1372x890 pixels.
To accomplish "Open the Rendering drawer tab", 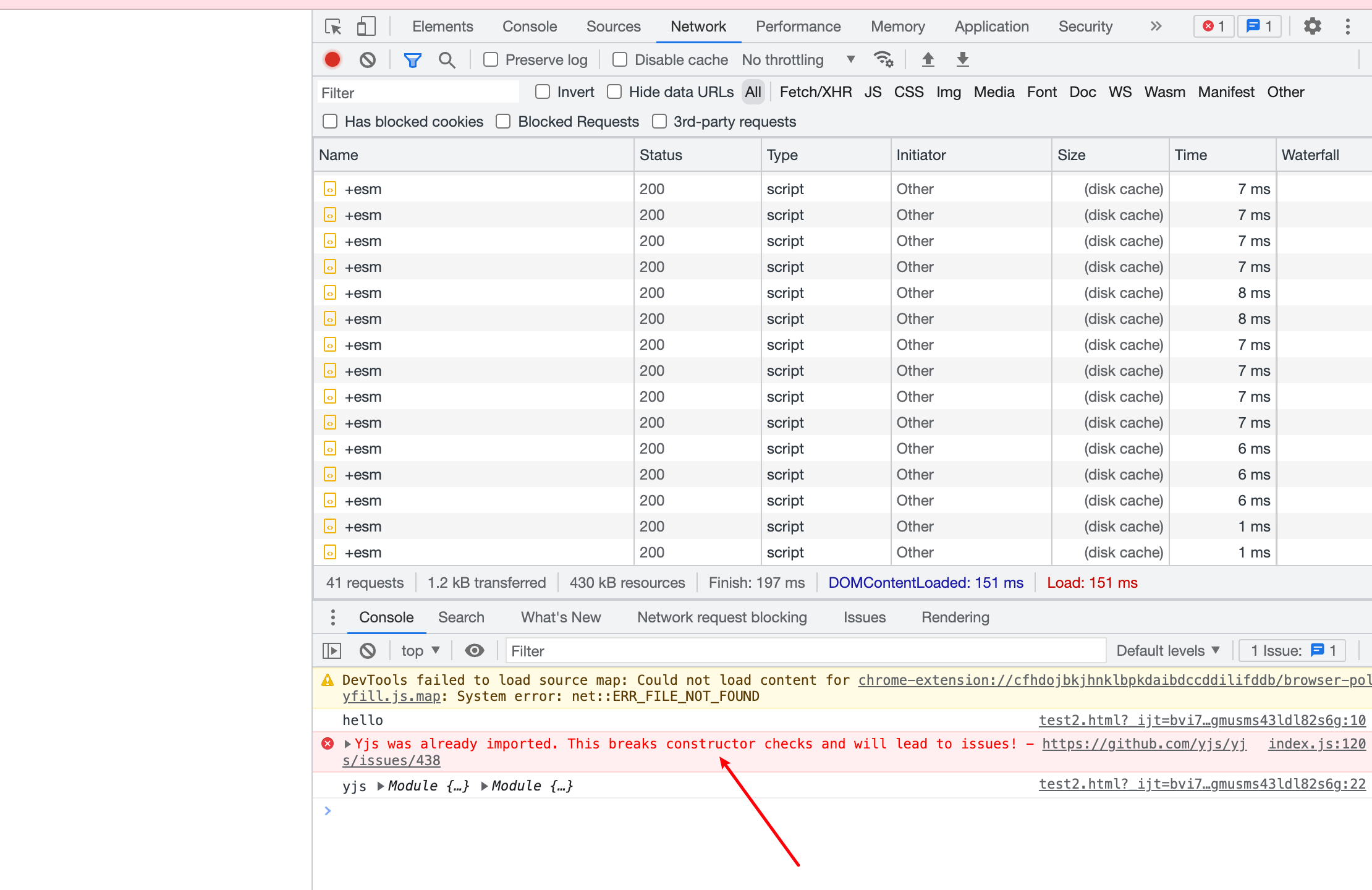I will 955,617.
